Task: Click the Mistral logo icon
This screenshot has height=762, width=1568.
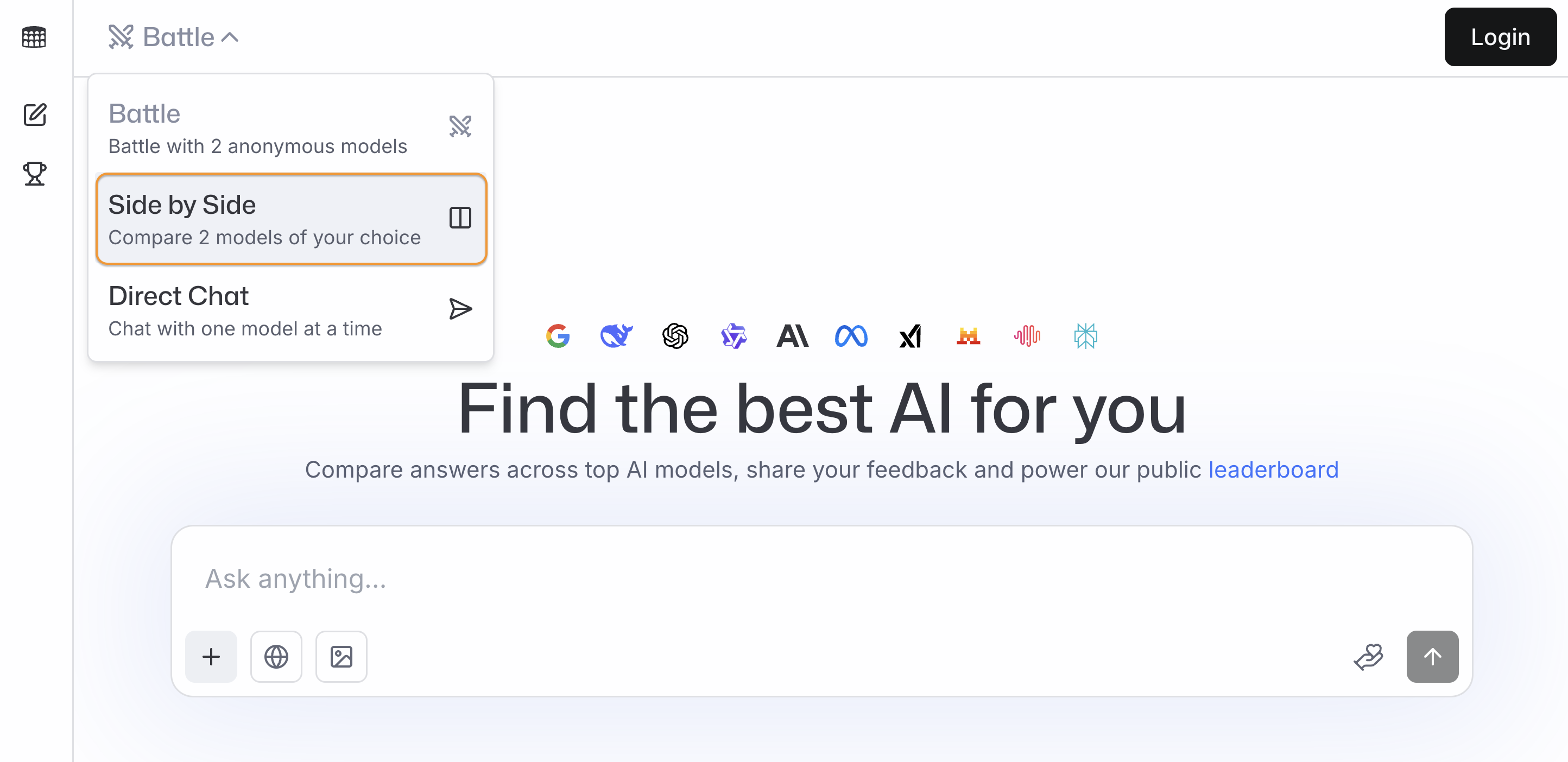Action: coord(969,336)
